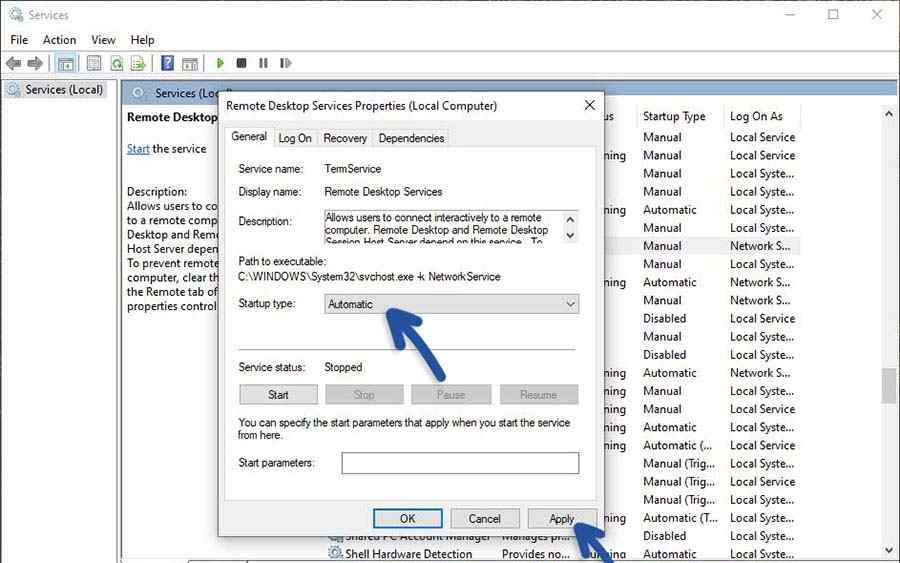This screenshot has height=563, width=900.
Task: Toggle the Show/Hide Action Pane toolbar icon
Action: [x=190, y=63]
